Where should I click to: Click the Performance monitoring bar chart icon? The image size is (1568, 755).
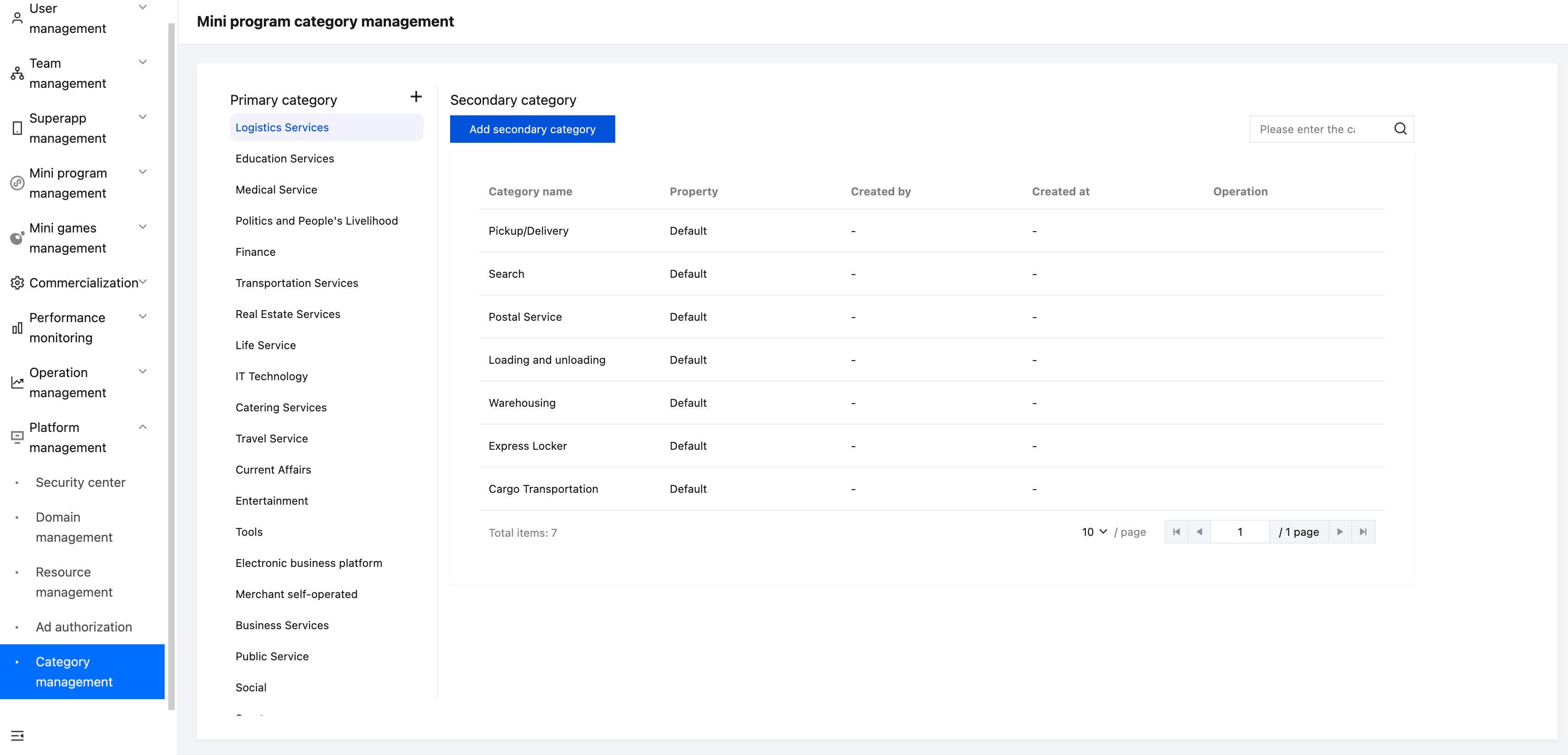coord(17,328)
